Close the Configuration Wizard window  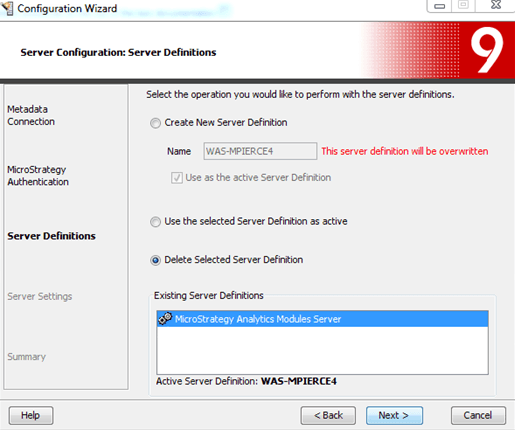click(496, 5)
